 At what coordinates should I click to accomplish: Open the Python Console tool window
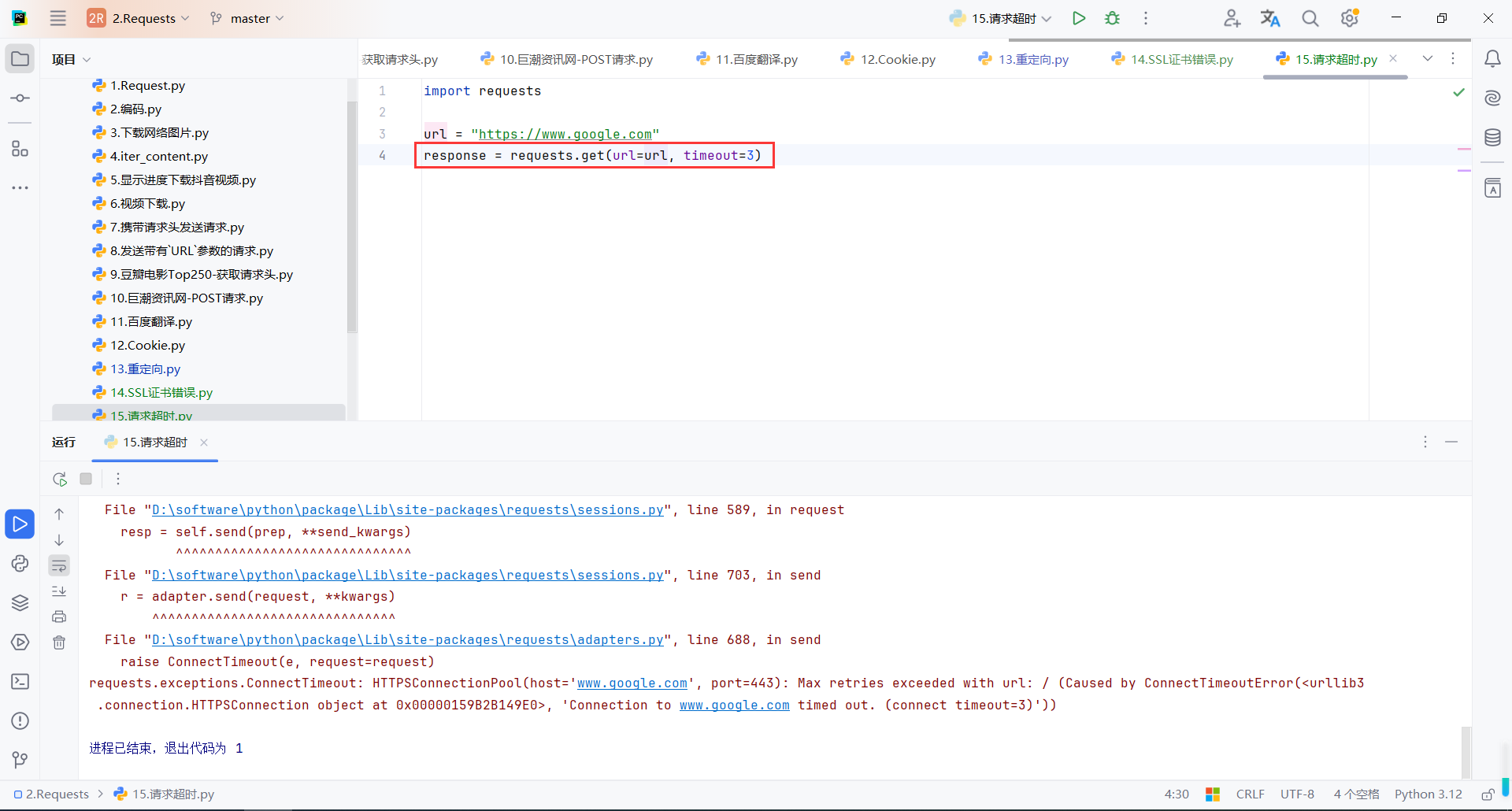[x=20, y=564]
